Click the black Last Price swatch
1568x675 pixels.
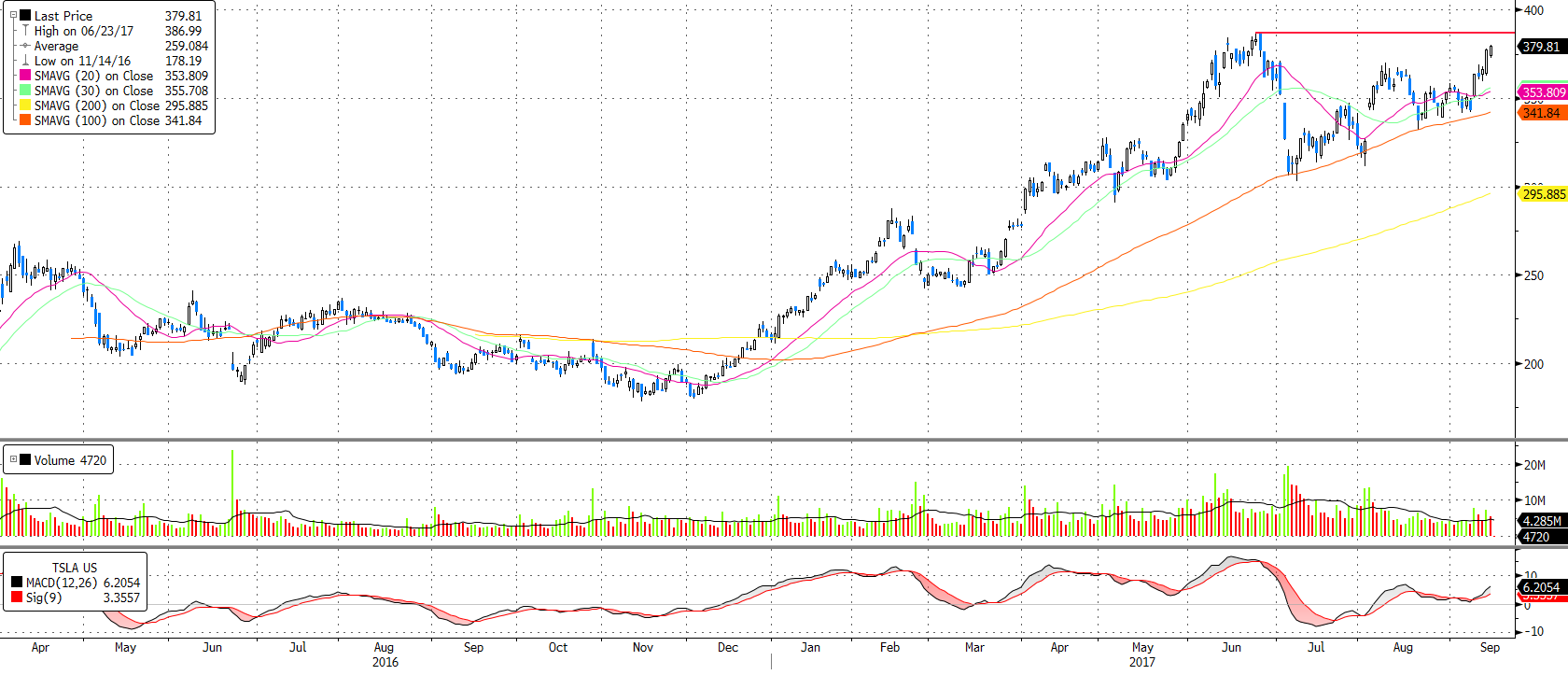tap(25, 16)
